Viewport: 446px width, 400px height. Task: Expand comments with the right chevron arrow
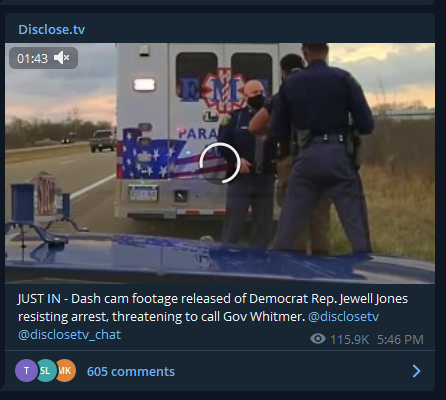tap(417, 371)
